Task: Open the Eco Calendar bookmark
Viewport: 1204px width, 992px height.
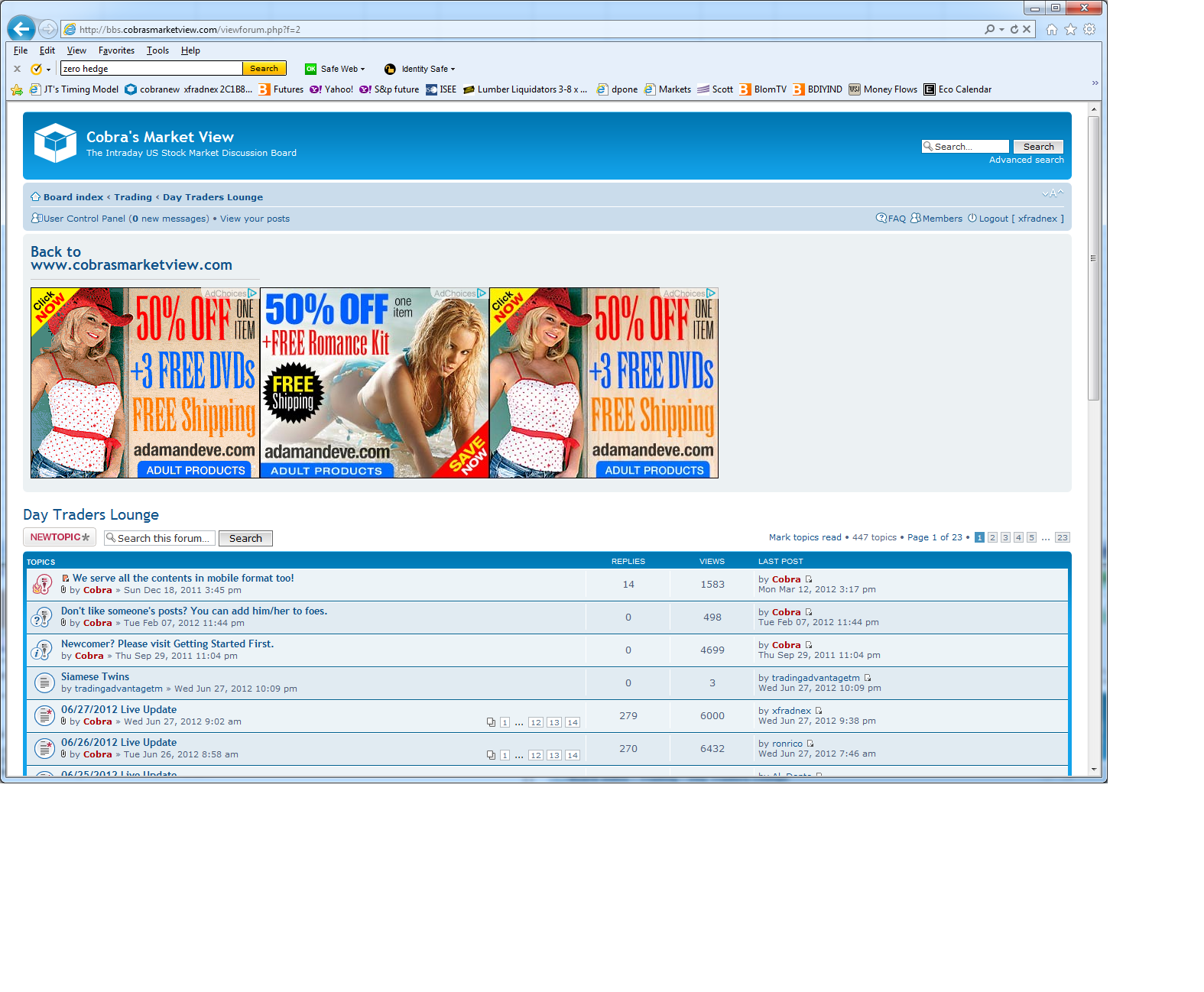Action: 958,89
